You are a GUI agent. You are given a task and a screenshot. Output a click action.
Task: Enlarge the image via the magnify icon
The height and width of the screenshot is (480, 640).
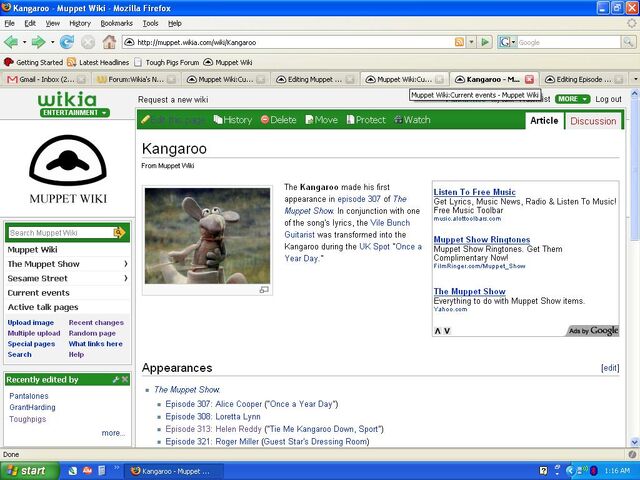[264, 289]
